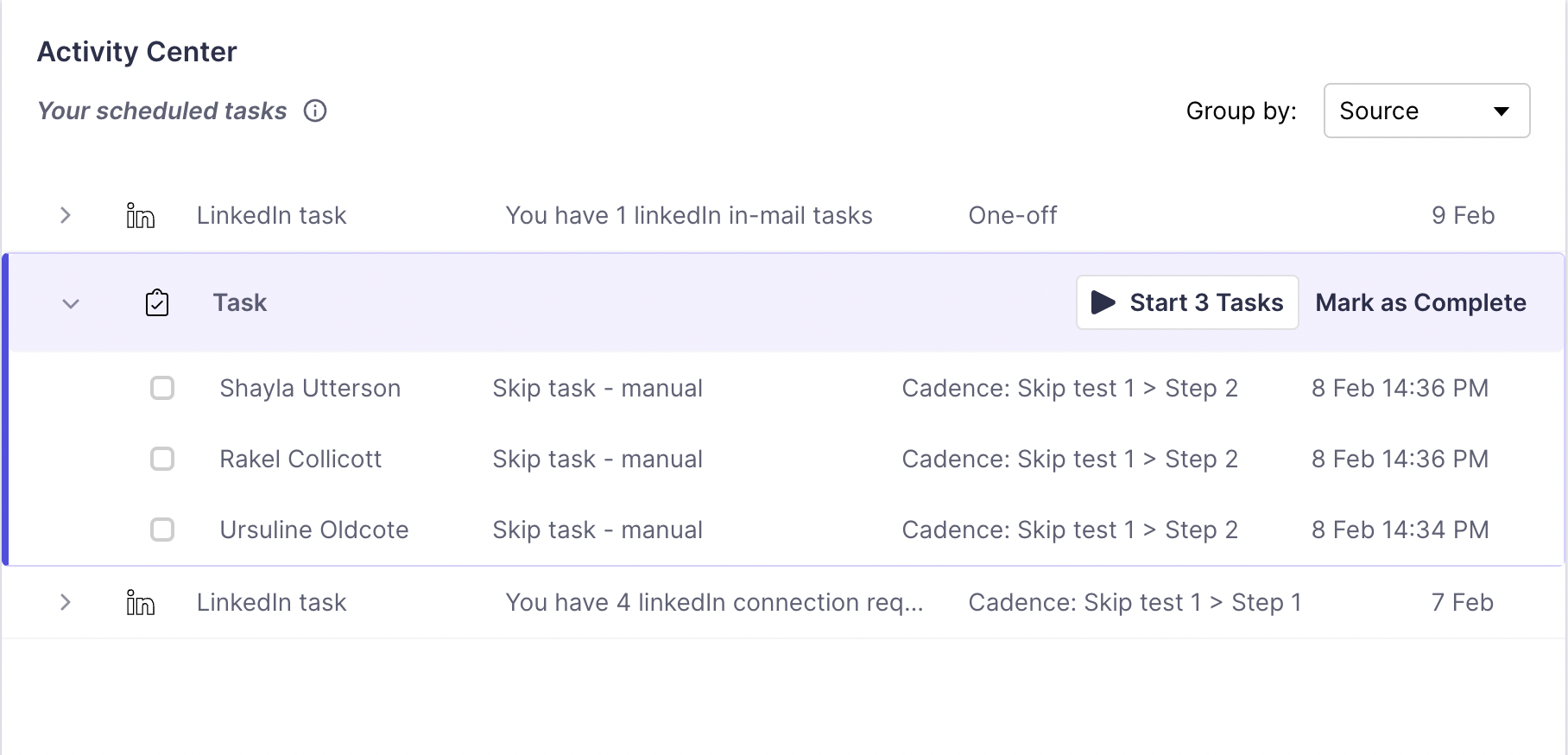Select the Shayla Utterson name
The width and height of the screenshot is (1568, 755).
coord(310,389)
